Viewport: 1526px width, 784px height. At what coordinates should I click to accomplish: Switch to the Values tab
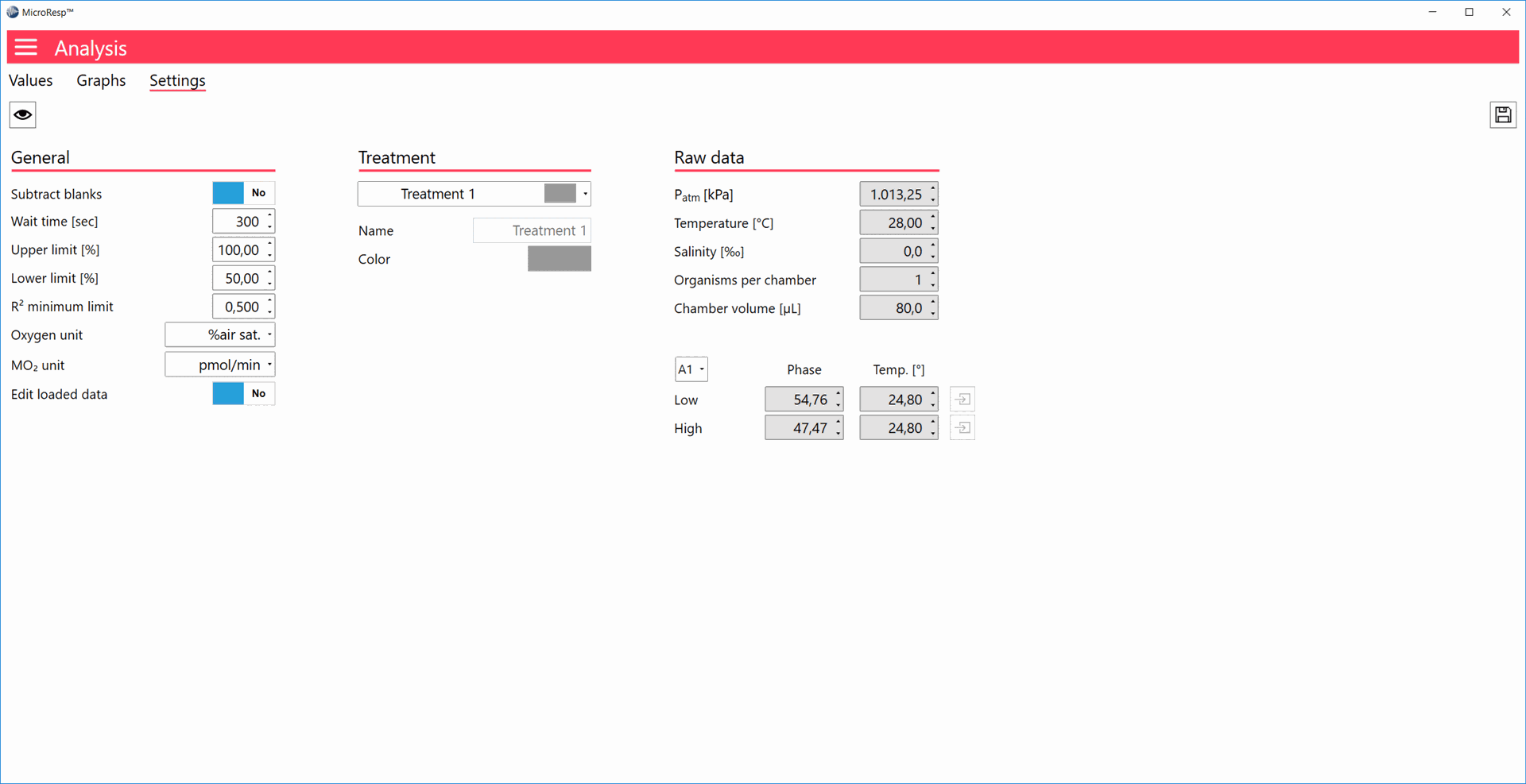[x=31, y=80]
